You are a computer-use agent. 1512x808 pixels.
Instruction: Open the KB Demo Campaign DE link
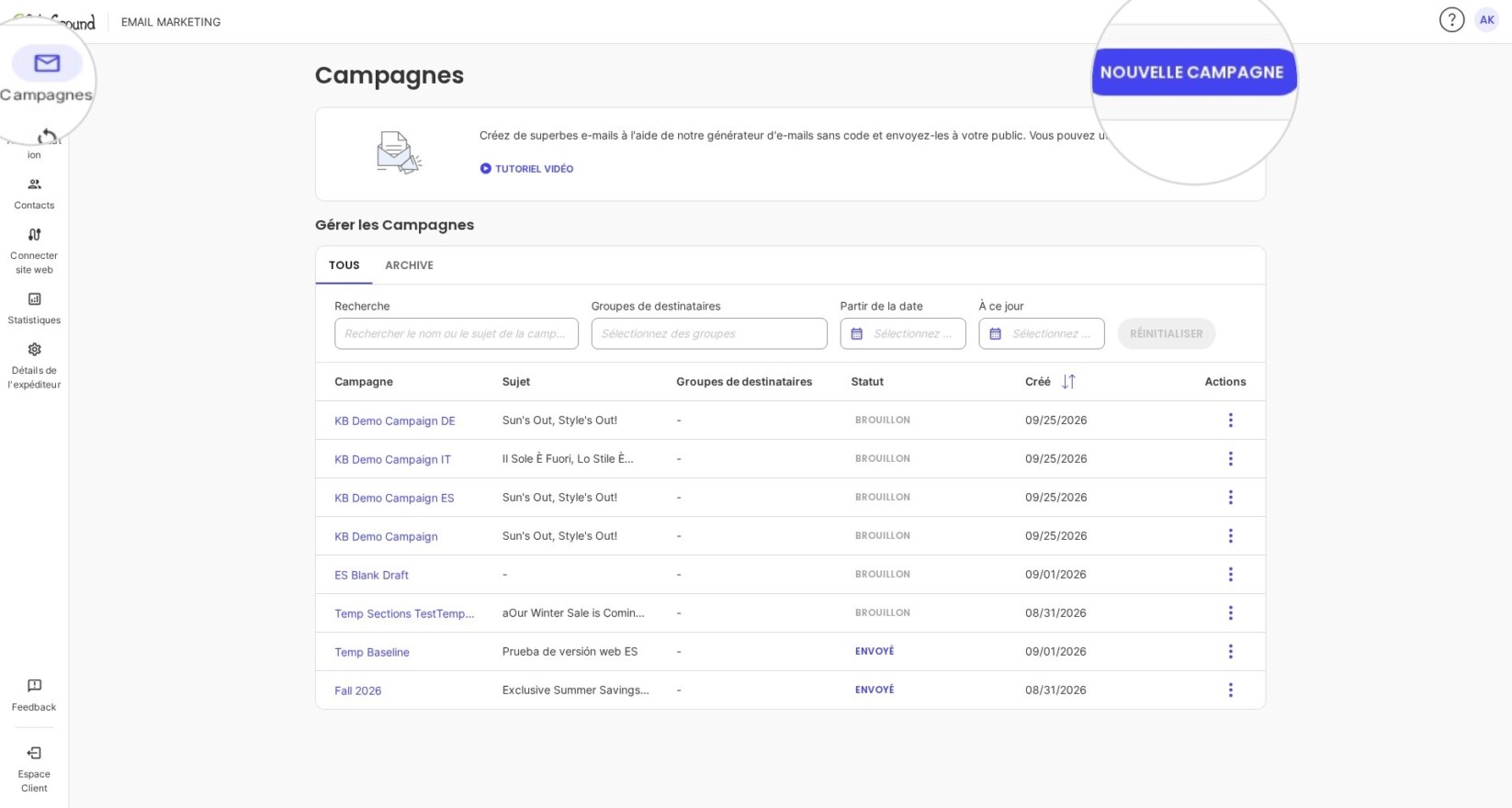(395, 421)
